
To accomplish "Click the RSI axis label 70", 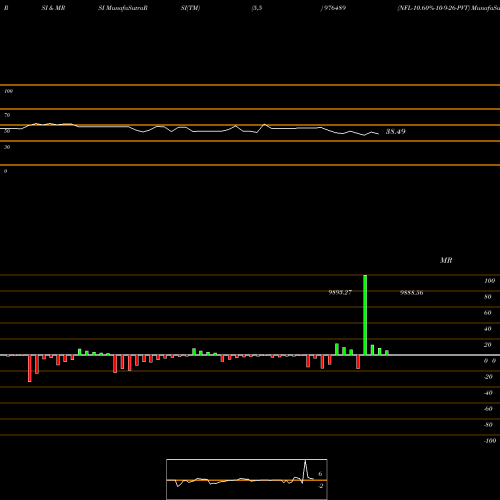I will [7, 115].
